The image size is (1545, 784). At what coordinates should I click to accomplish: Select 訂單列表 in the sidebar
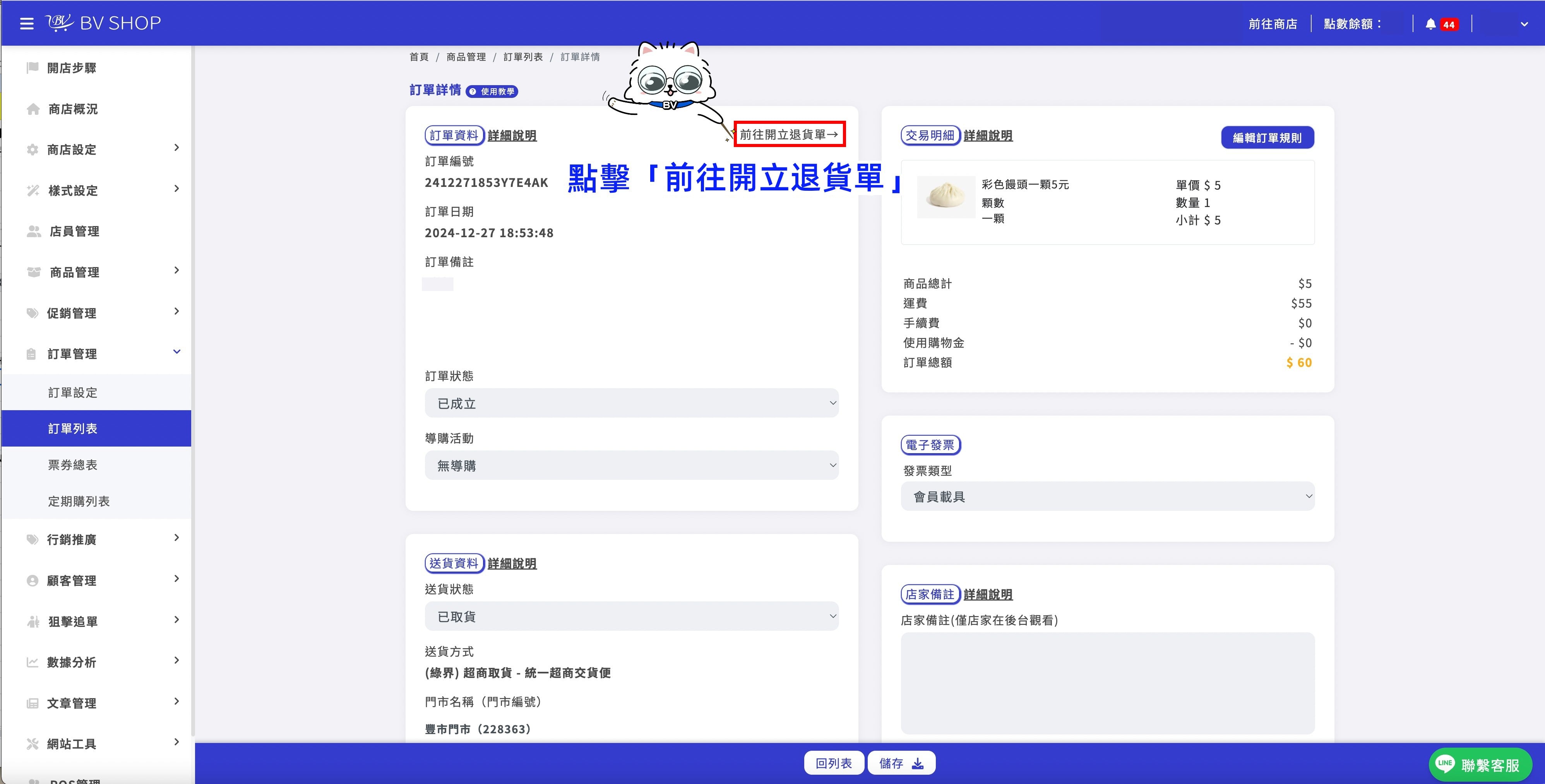97,428
